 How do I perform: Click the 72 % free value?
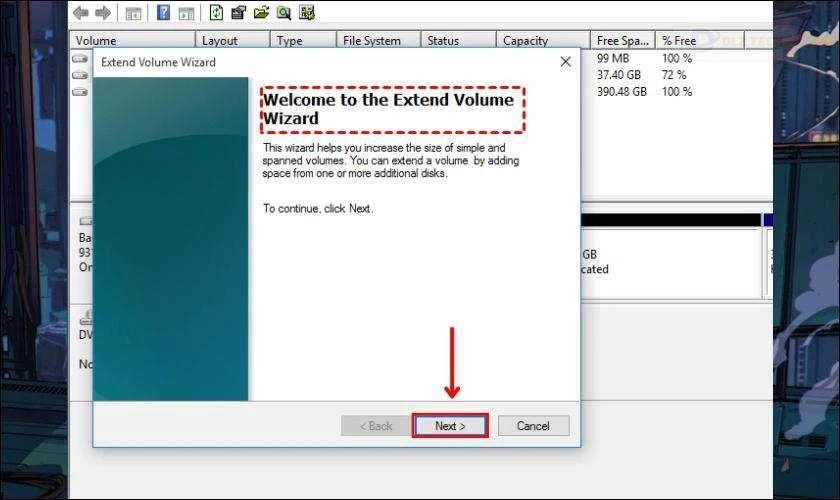673,74
